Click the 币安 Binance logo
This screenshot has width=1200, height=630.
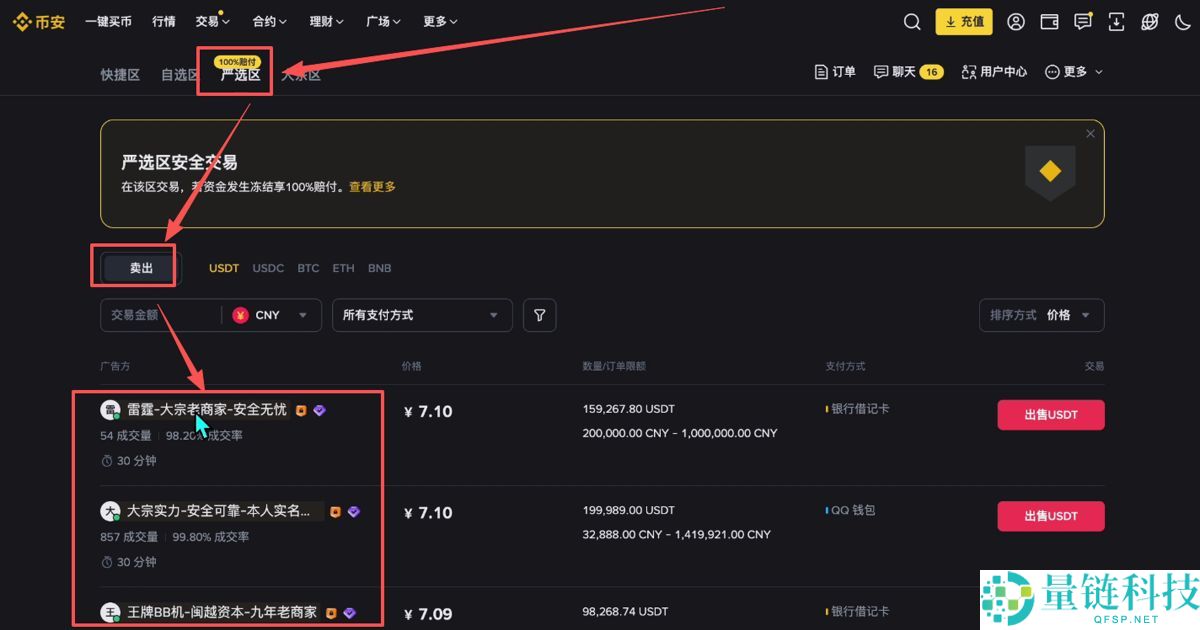(38, 21)
